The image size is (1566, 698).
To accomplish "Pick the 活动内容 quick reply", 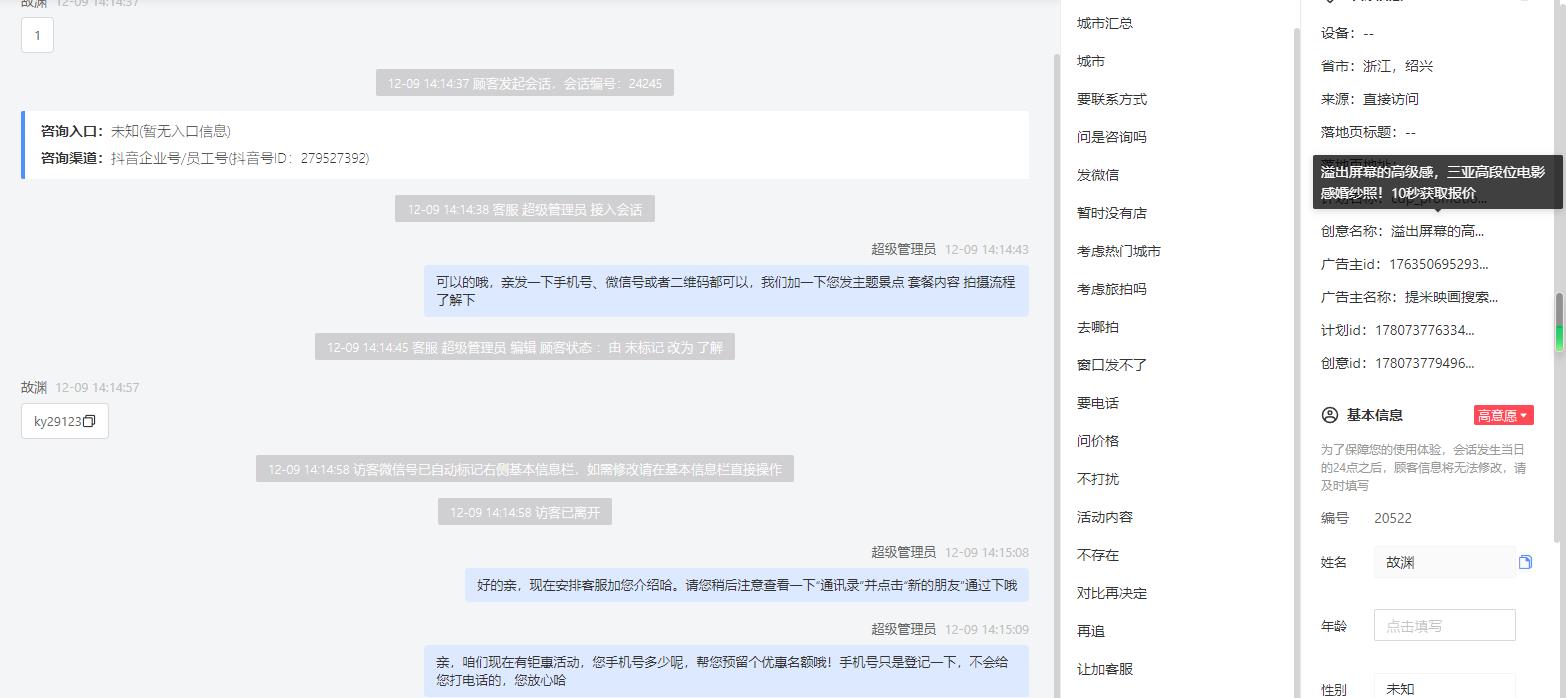I will coord(1105,517).
